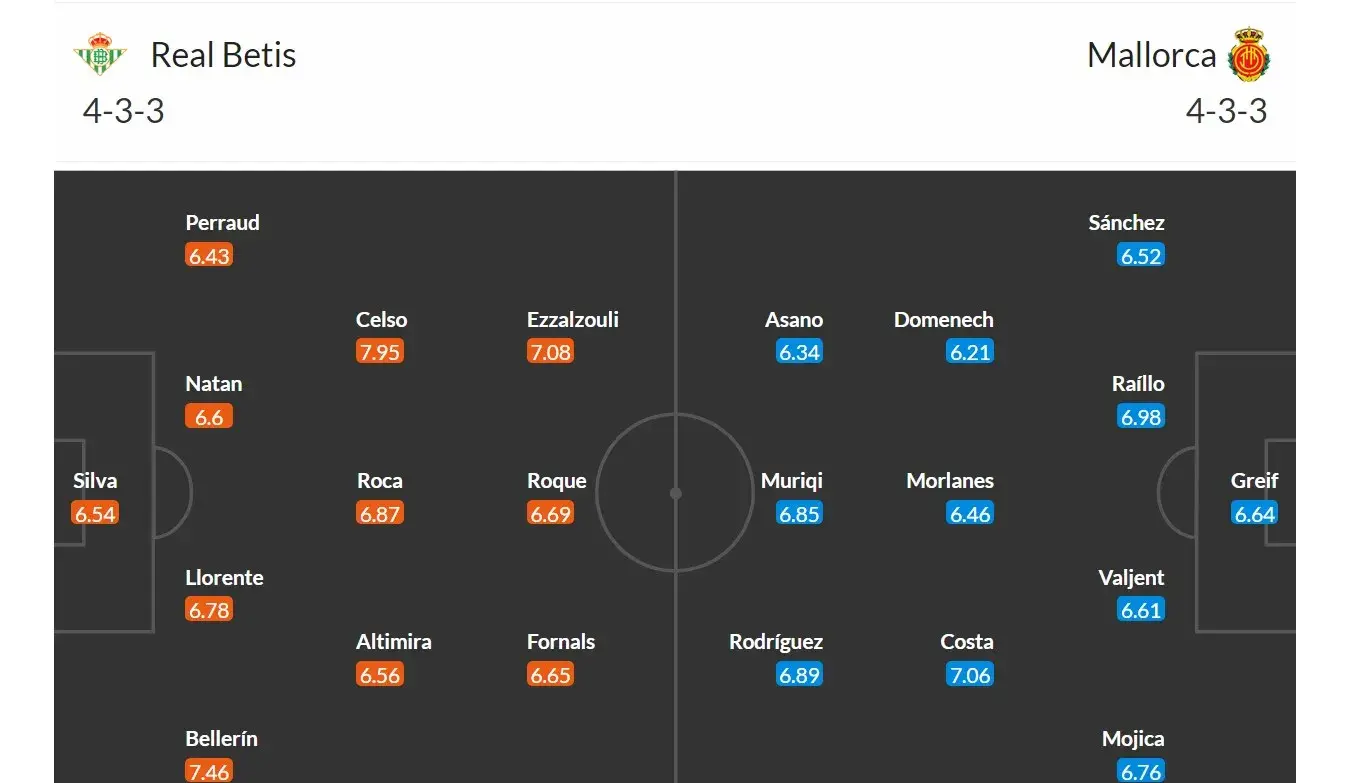Select Mallorca forward Asano

(794, 320)
